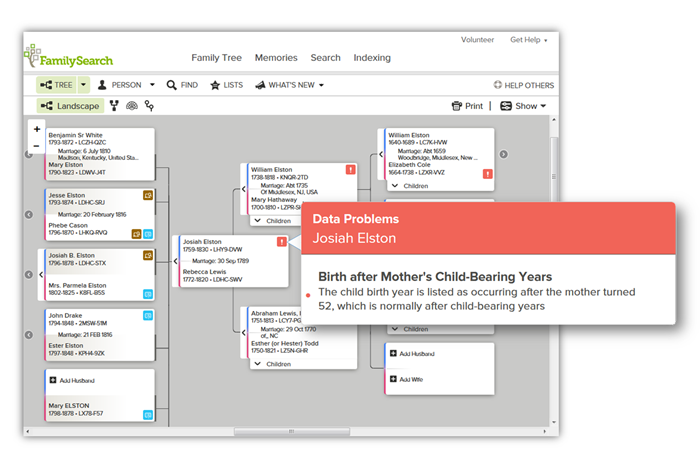Zoom in with the plus button
Image resolution: width=700 pixels, height=453 pixels.
coord(37,129)
